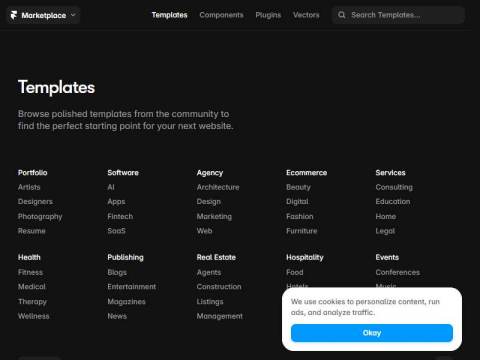Open the Ecommerce category
The image size is (480, 360).
point(306,173)
